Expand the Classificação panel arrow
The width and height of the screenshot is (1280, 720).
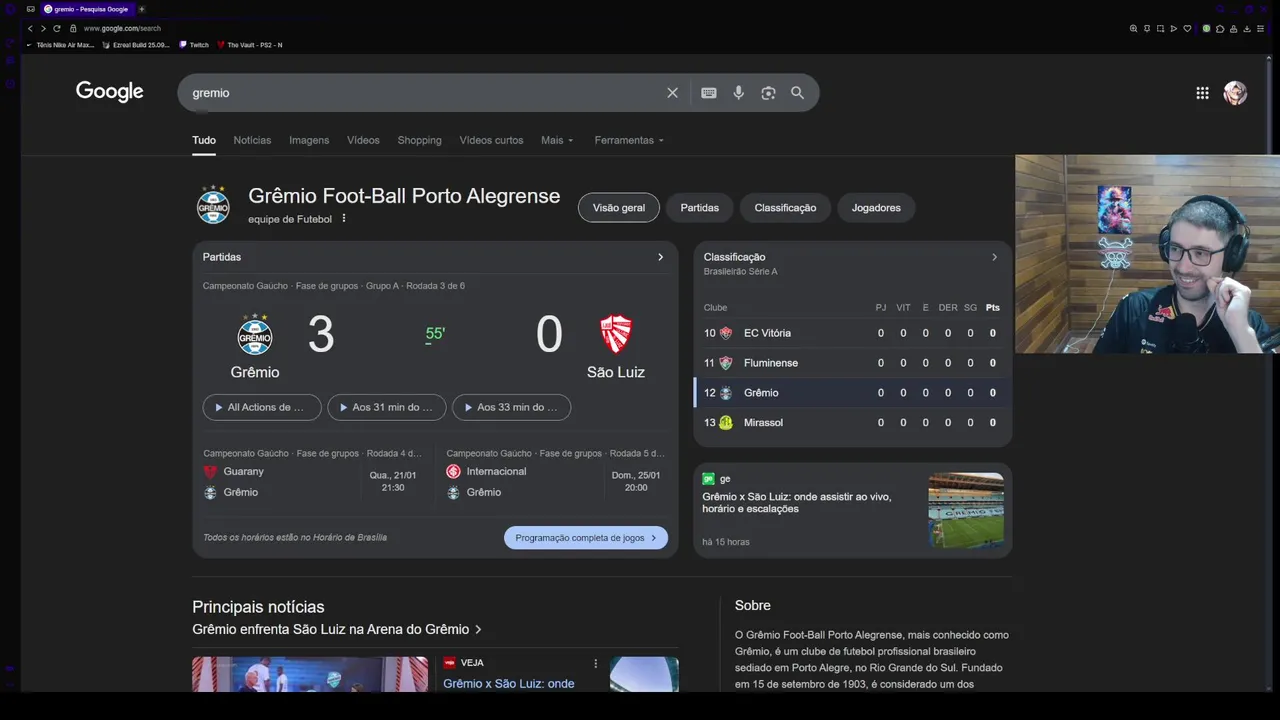point(994,257)
